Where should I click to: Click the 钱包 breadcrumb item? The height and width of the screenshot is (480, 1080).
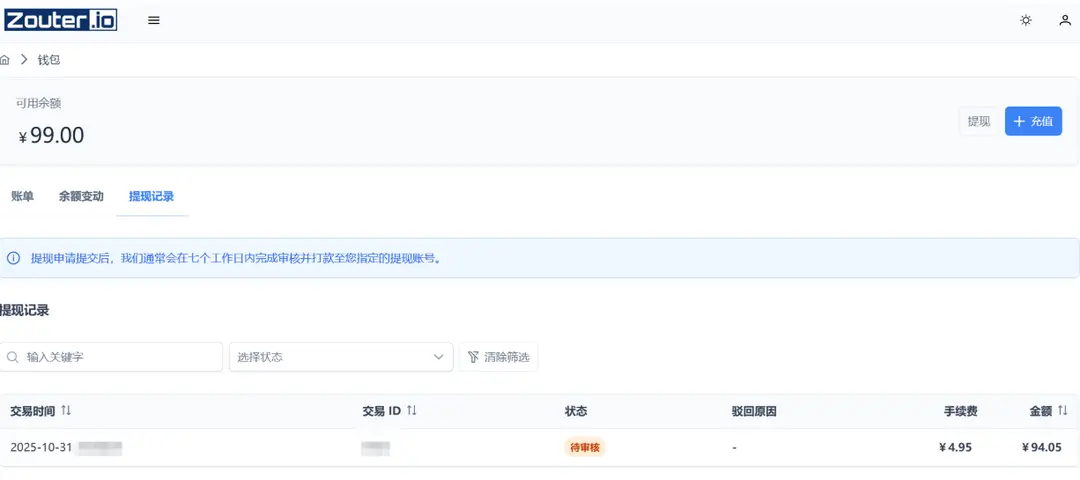tap(49, 60)
